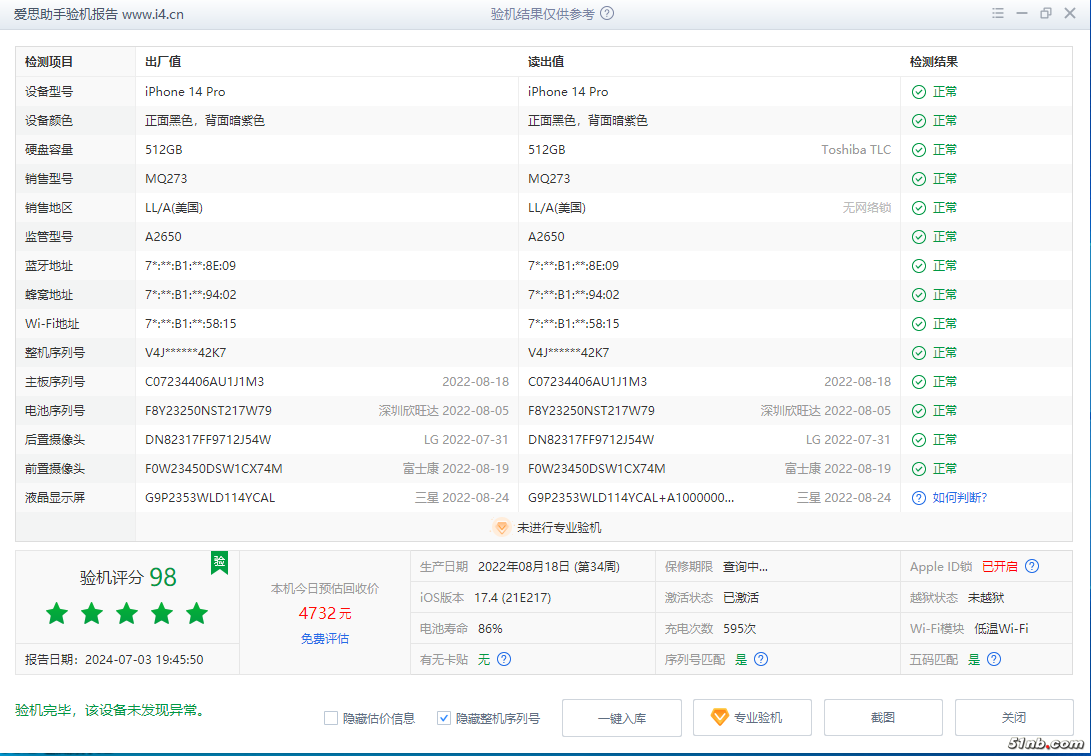Click the 4732元 estimated price
Viewport: 1091px width, 756px height.
(325, 613)
